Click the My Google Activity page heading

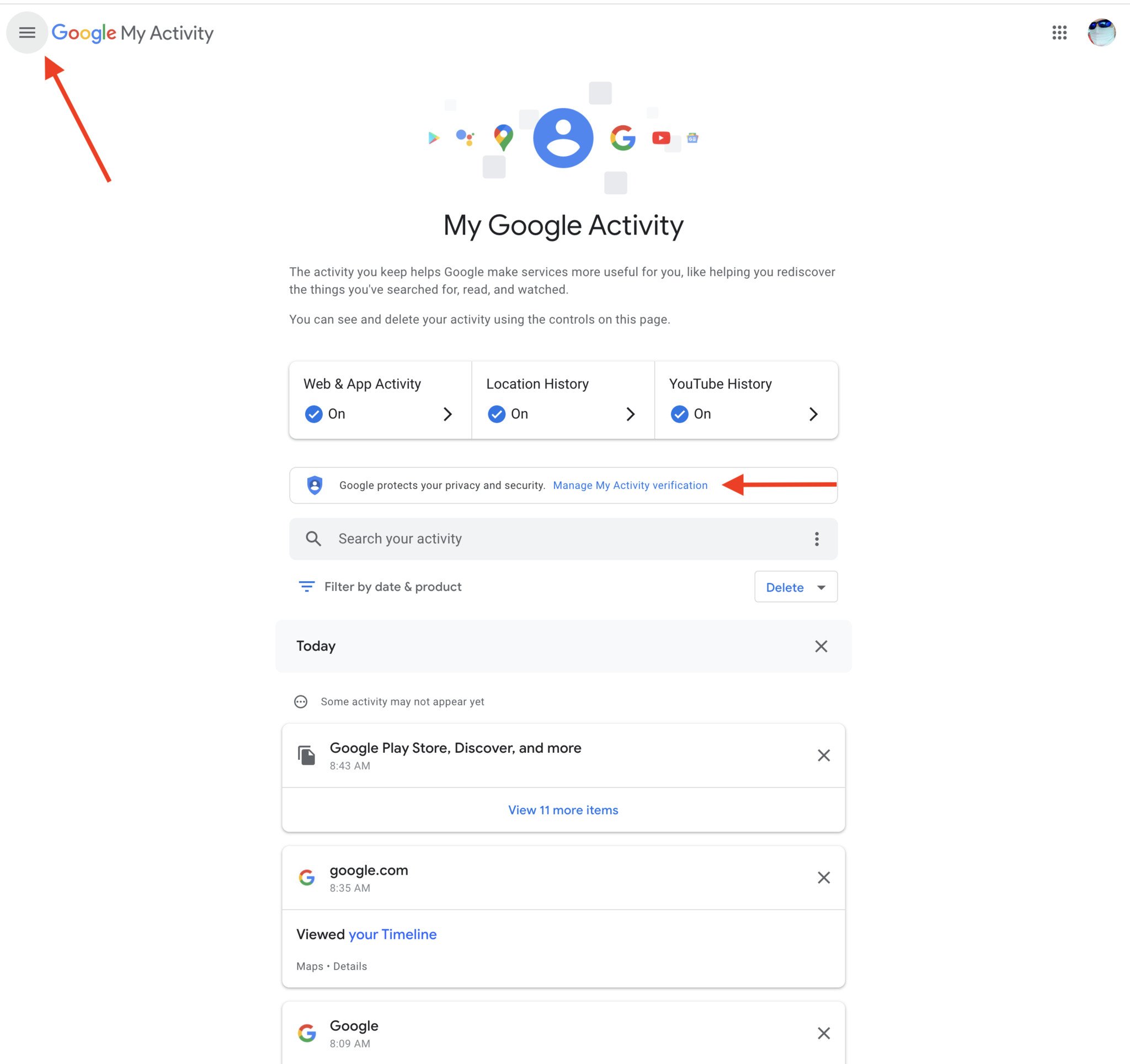coord(563,226)
